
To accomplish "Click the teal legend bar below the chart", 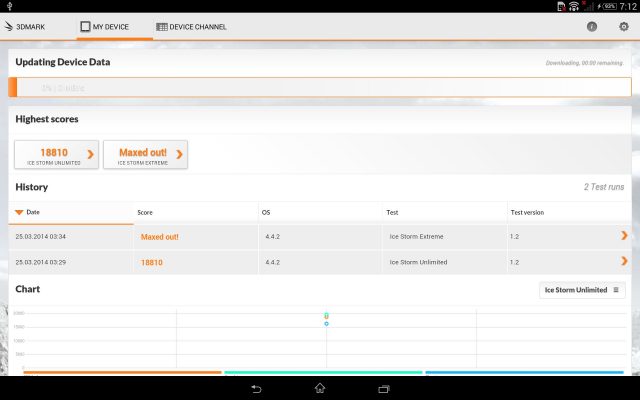I will tap(323, 372).
